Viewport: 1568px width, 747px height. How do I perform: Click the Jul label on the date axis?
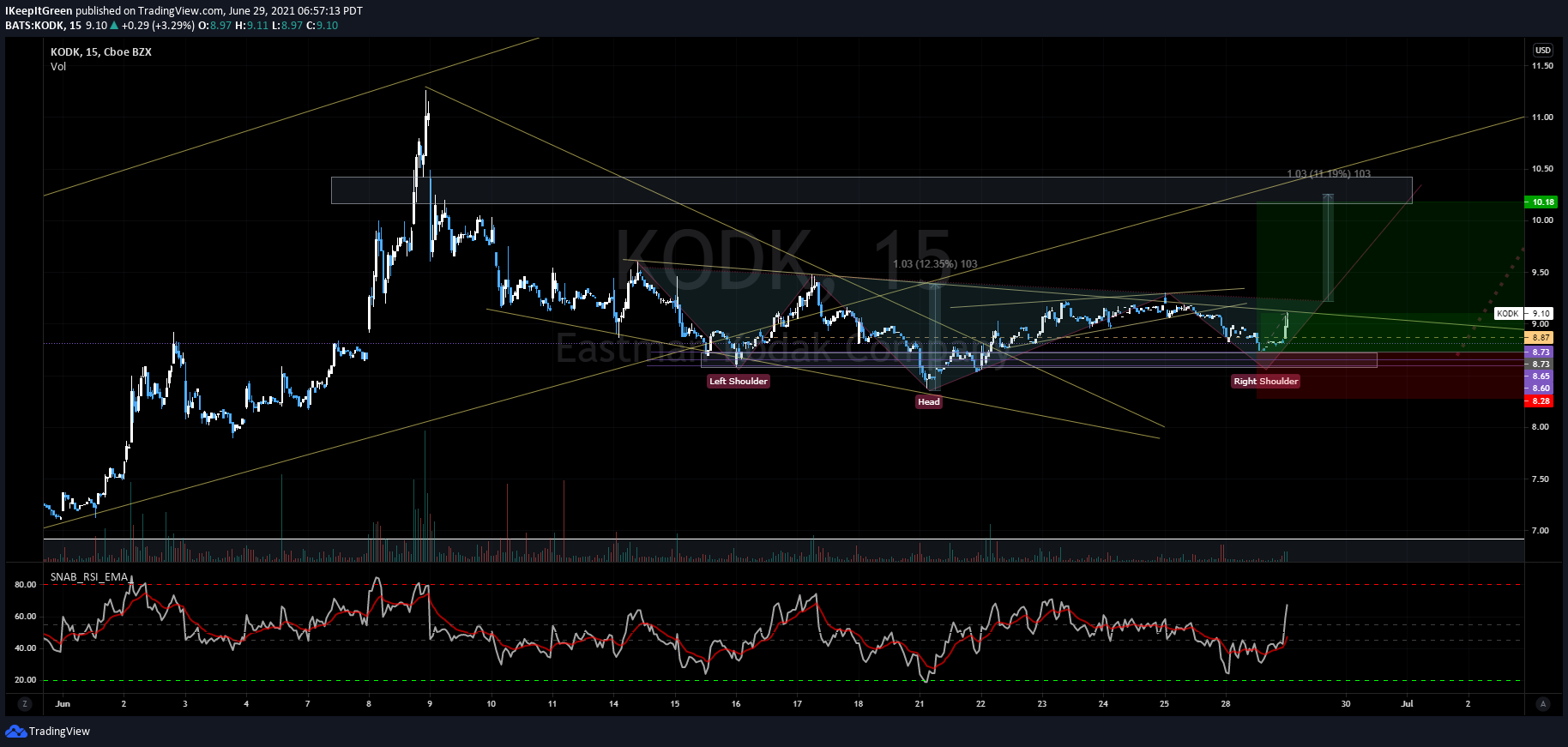tap(1407, 703)
